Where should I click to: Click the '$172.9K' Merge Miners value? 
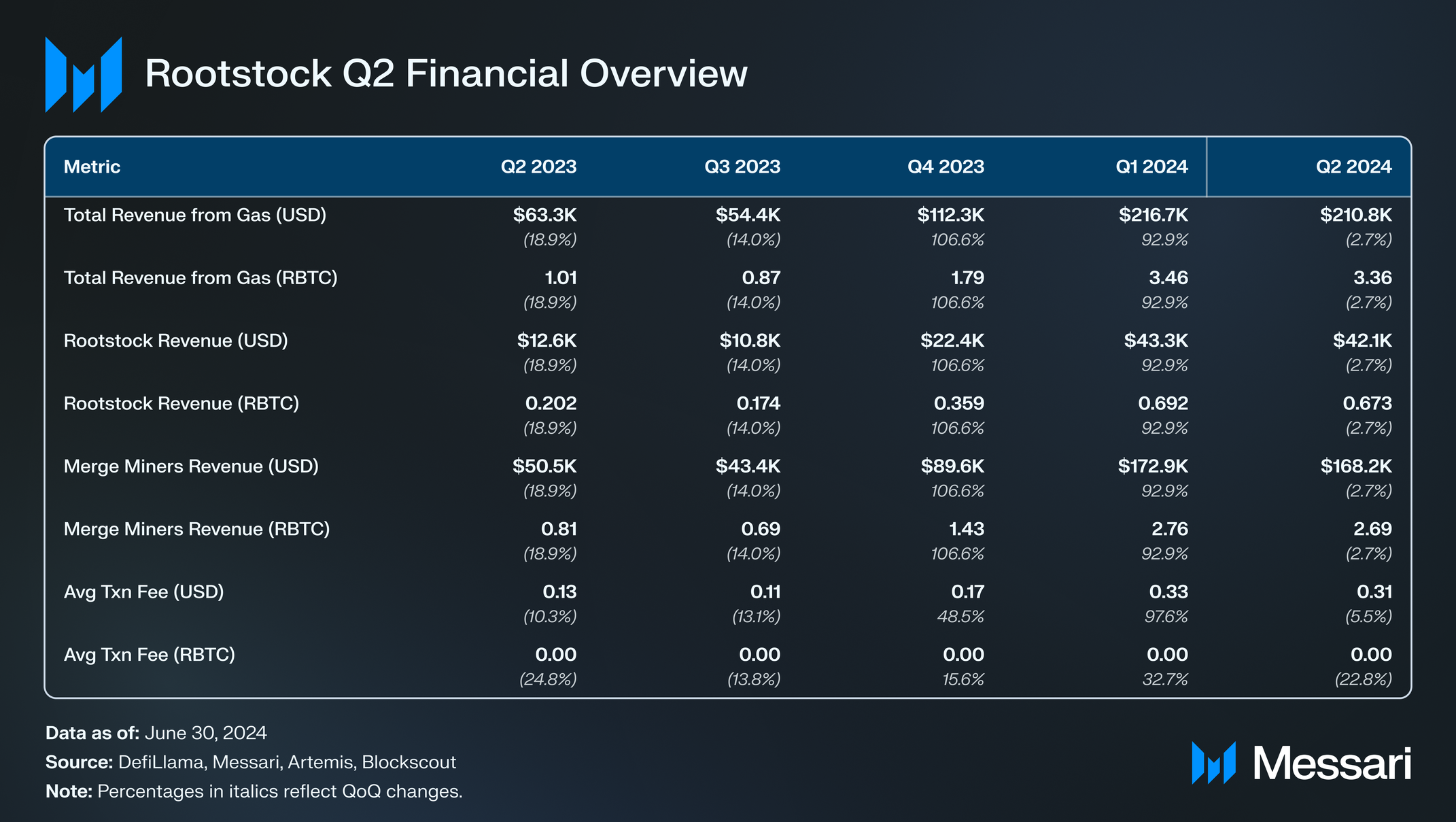tap(1153, 466)
